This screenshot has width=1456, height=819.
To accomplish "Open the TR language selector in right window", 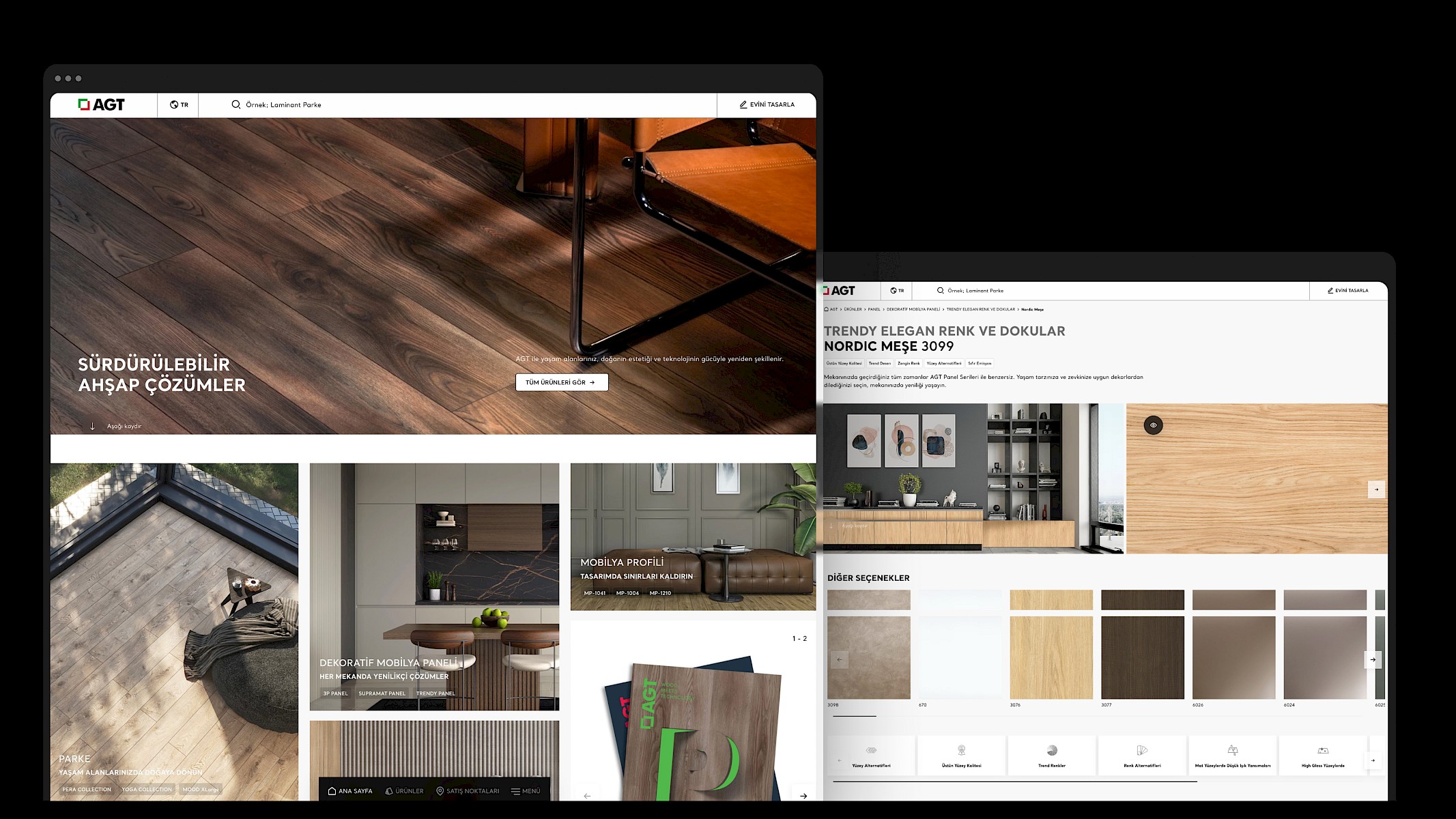I will coord(897,291).
